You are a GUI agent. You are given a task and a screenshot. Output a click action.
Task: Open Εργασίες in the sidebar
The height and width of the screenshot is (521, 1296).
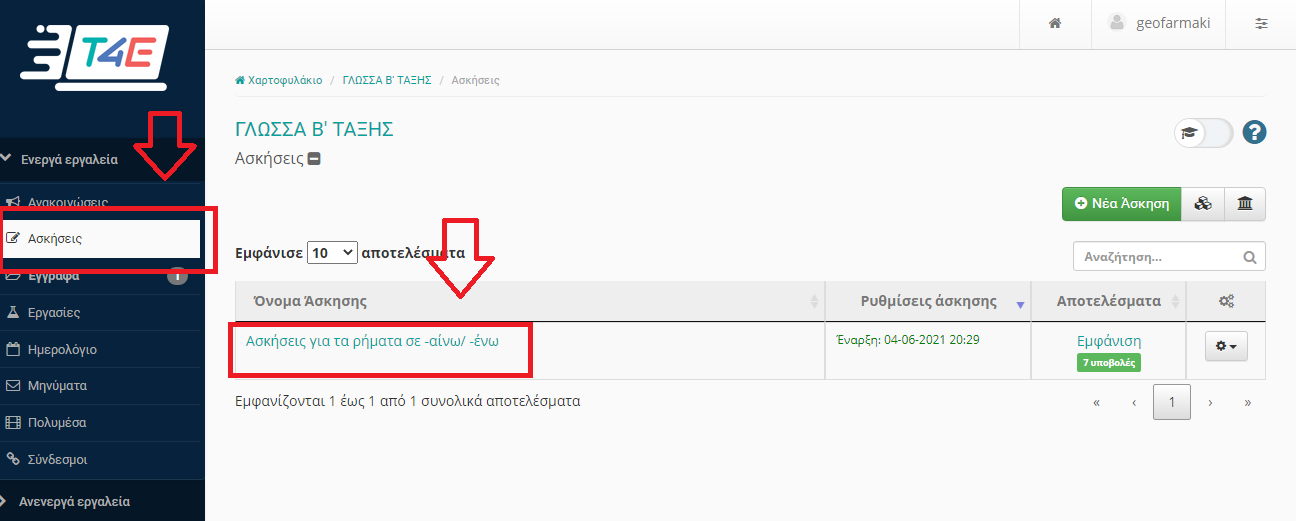point(54,313)
